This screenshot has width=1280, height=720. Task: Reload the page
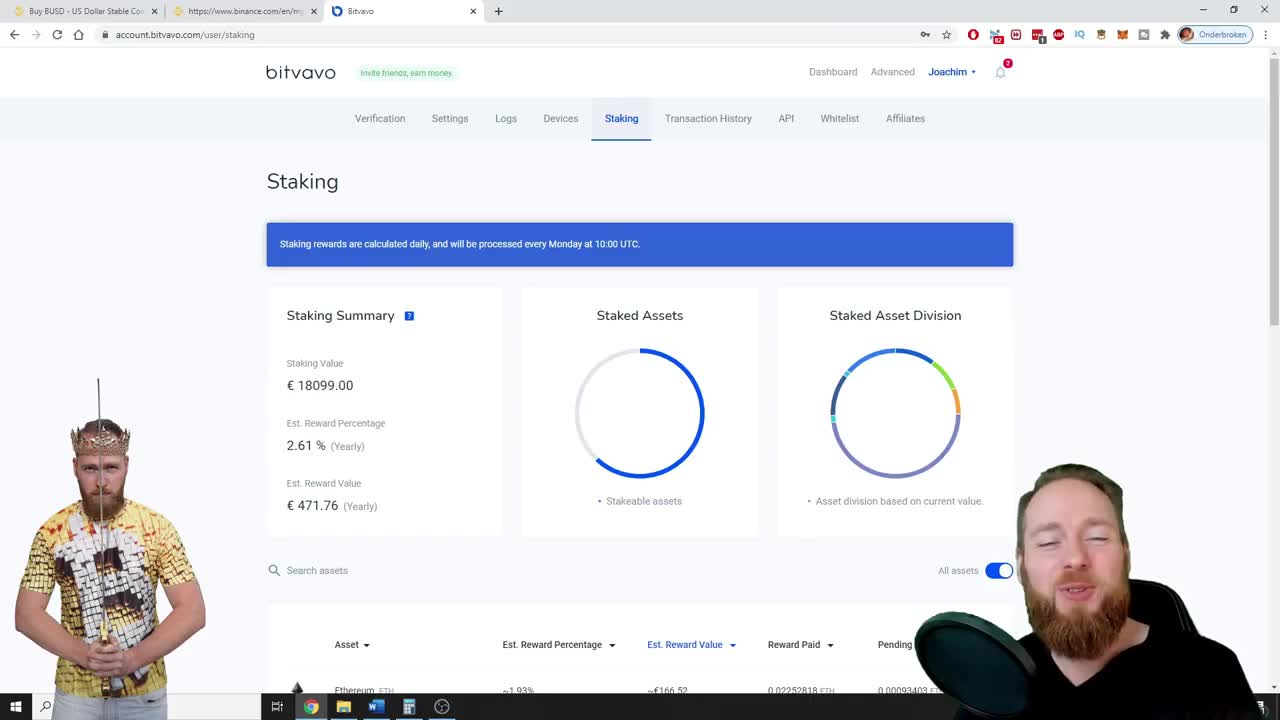tap(57, 34)
